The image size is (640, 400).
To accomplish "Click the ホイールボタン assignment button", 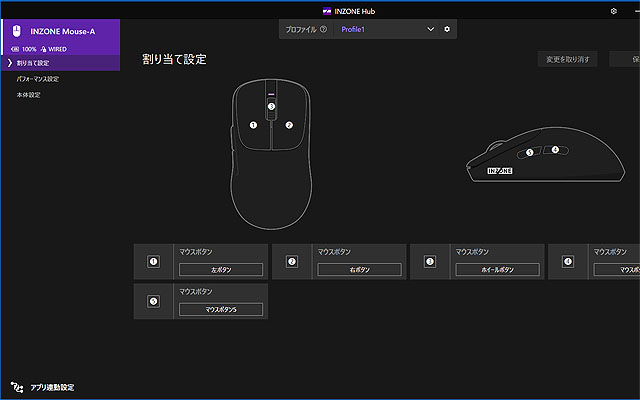I will [497, 269].
